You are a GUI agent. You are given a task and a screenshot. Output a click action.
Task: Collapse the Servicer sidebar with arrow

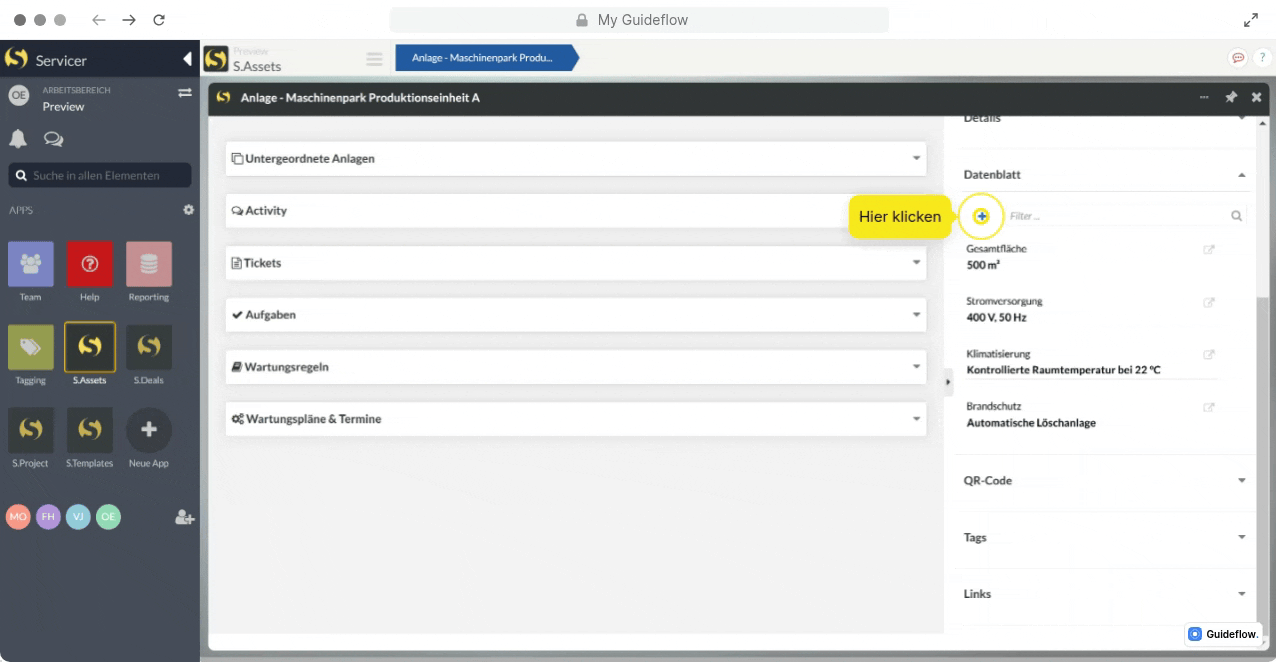(x=187, y=60)
